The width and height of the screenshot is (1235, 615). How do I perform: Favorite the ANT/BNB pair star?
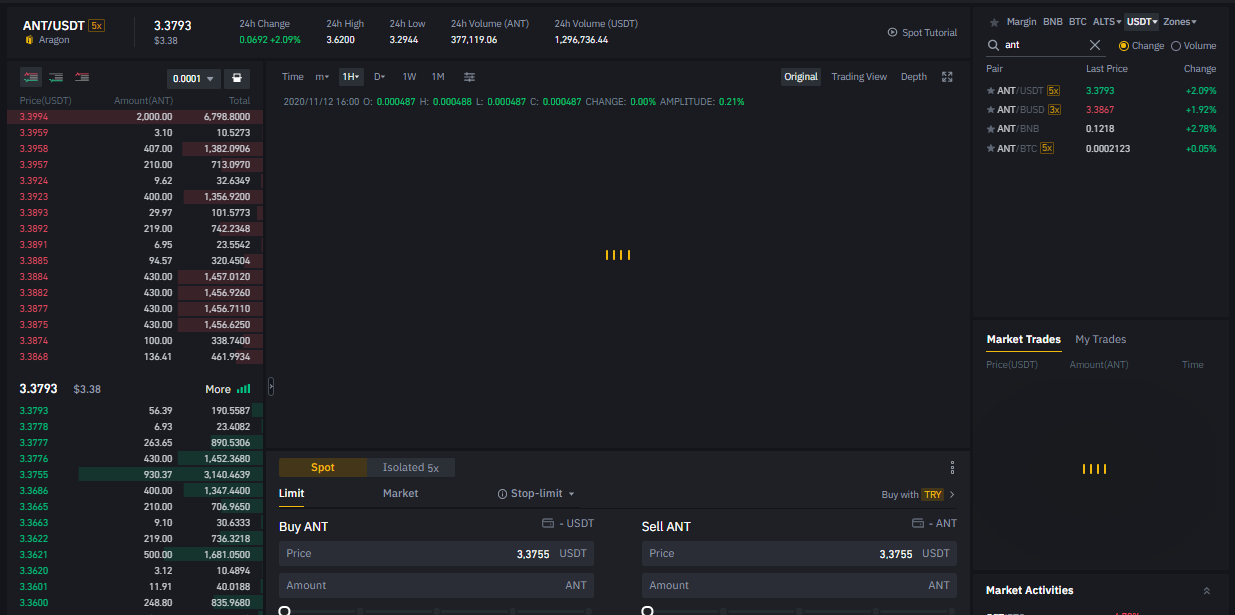point(990,129)
